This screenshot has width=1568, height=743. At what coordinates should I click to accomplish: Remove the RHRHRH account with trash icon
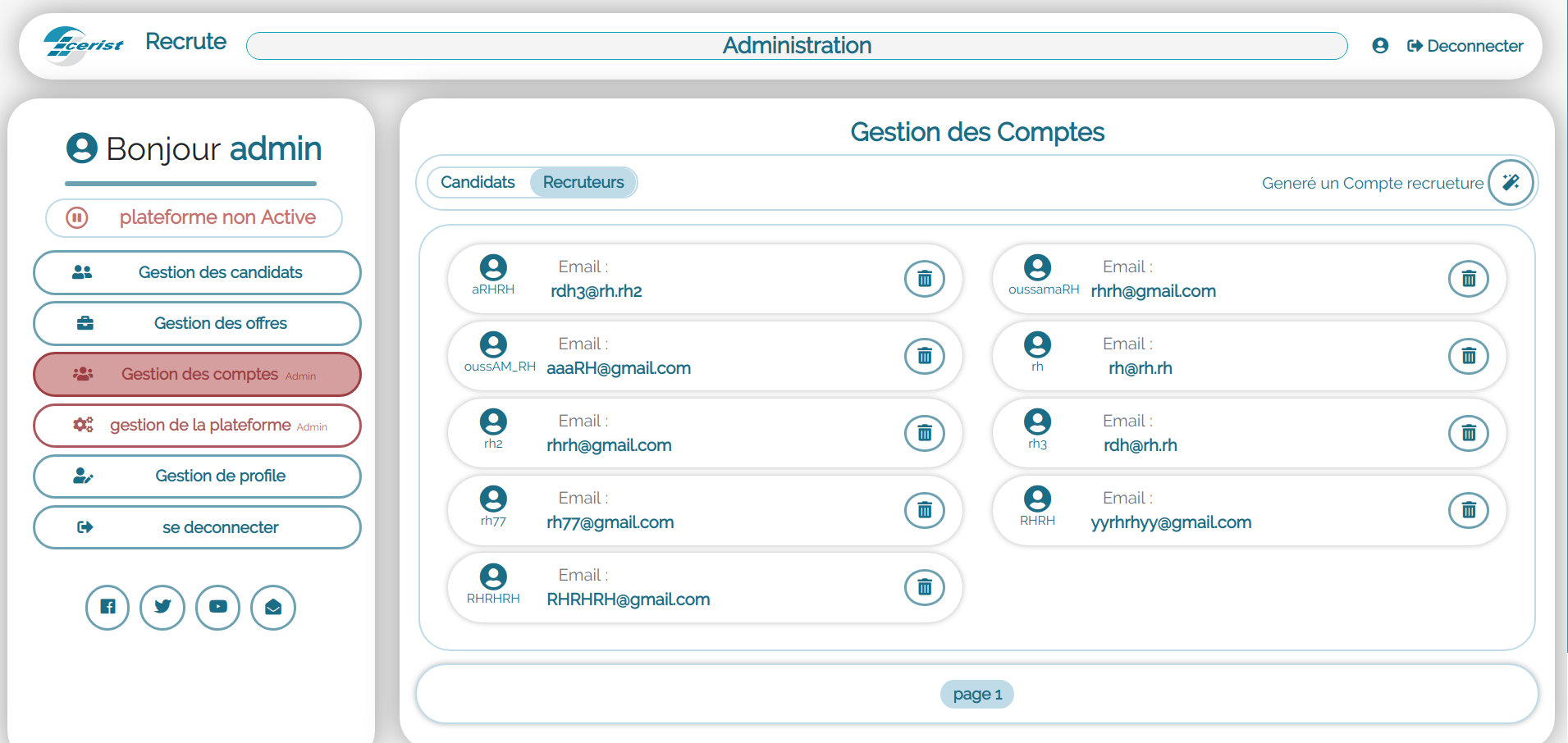tap(924, 587)
